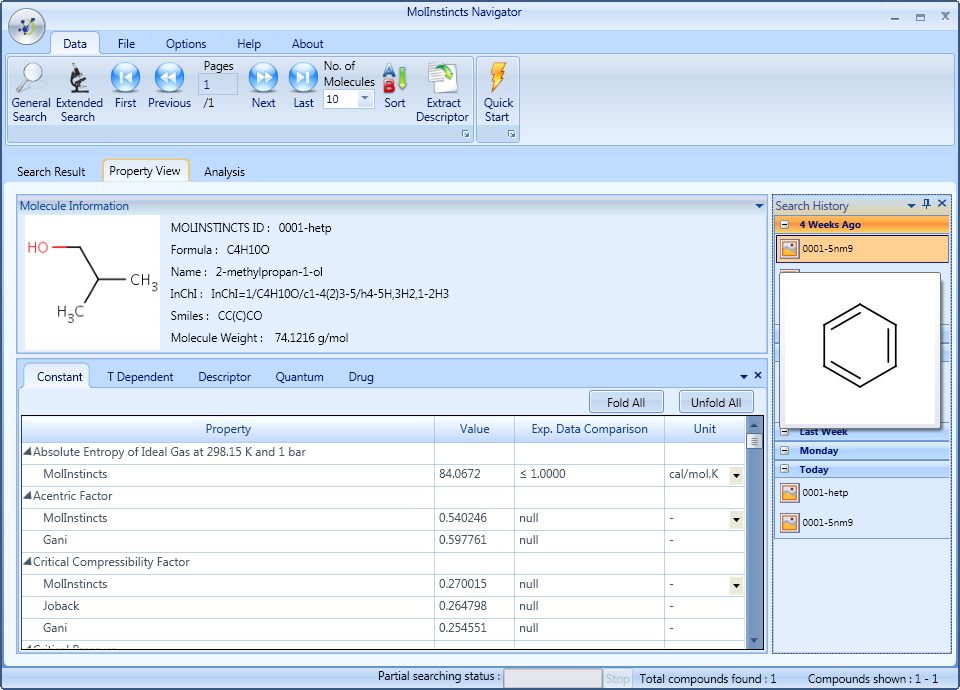Viewport: 960px width, 690px height.
Task: Click the 2-methylpropan-1-ol structure image
Action: click(92, 282)
